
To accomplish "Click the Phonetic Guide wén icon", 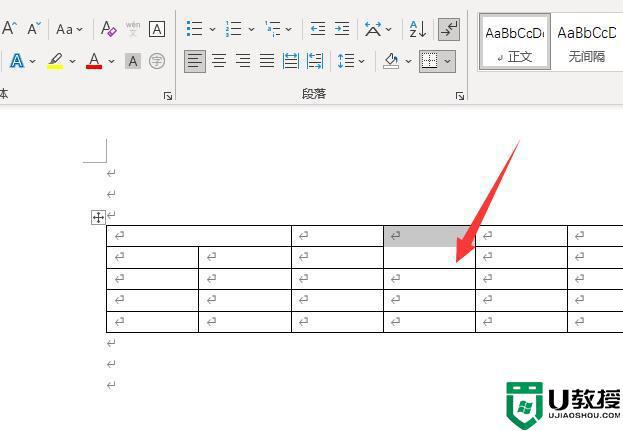I will pyautogui.click(x=133, y=29).
